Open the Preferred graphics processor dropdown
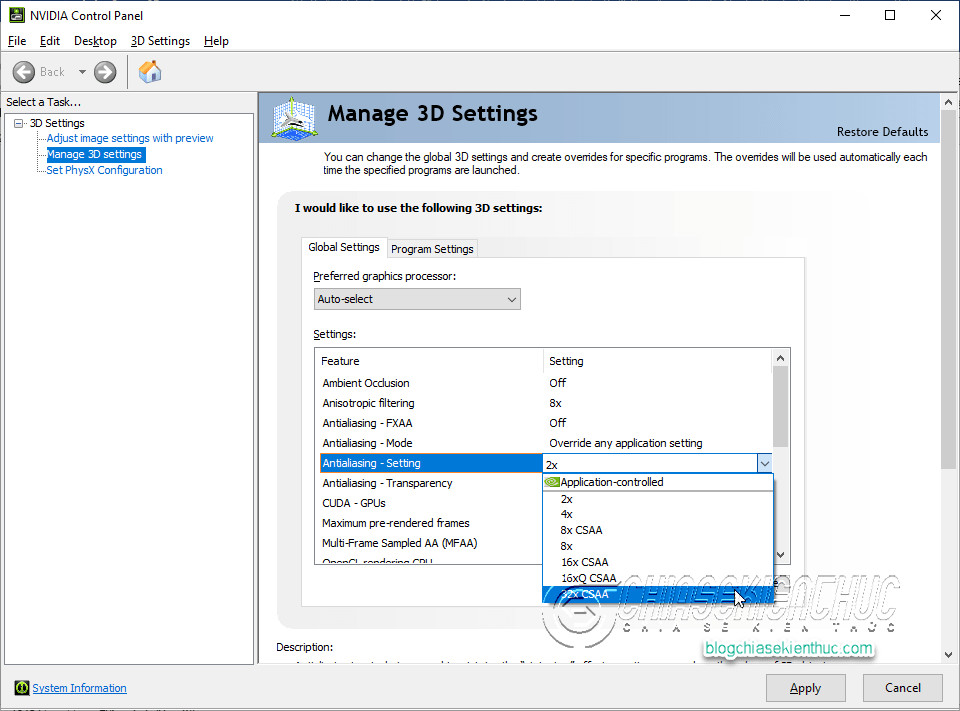This screenshot has width=960, height=711. coord(417,299)
